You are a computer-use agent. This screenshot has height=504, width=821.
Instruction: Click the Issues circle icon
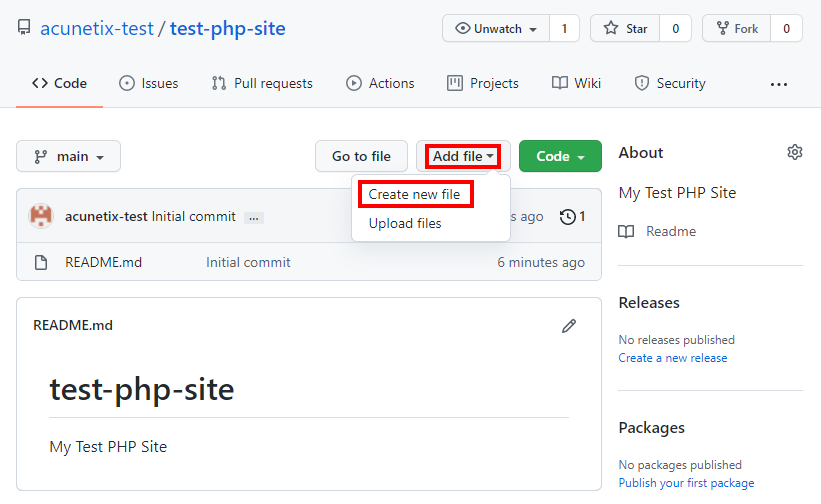[127, 83]
